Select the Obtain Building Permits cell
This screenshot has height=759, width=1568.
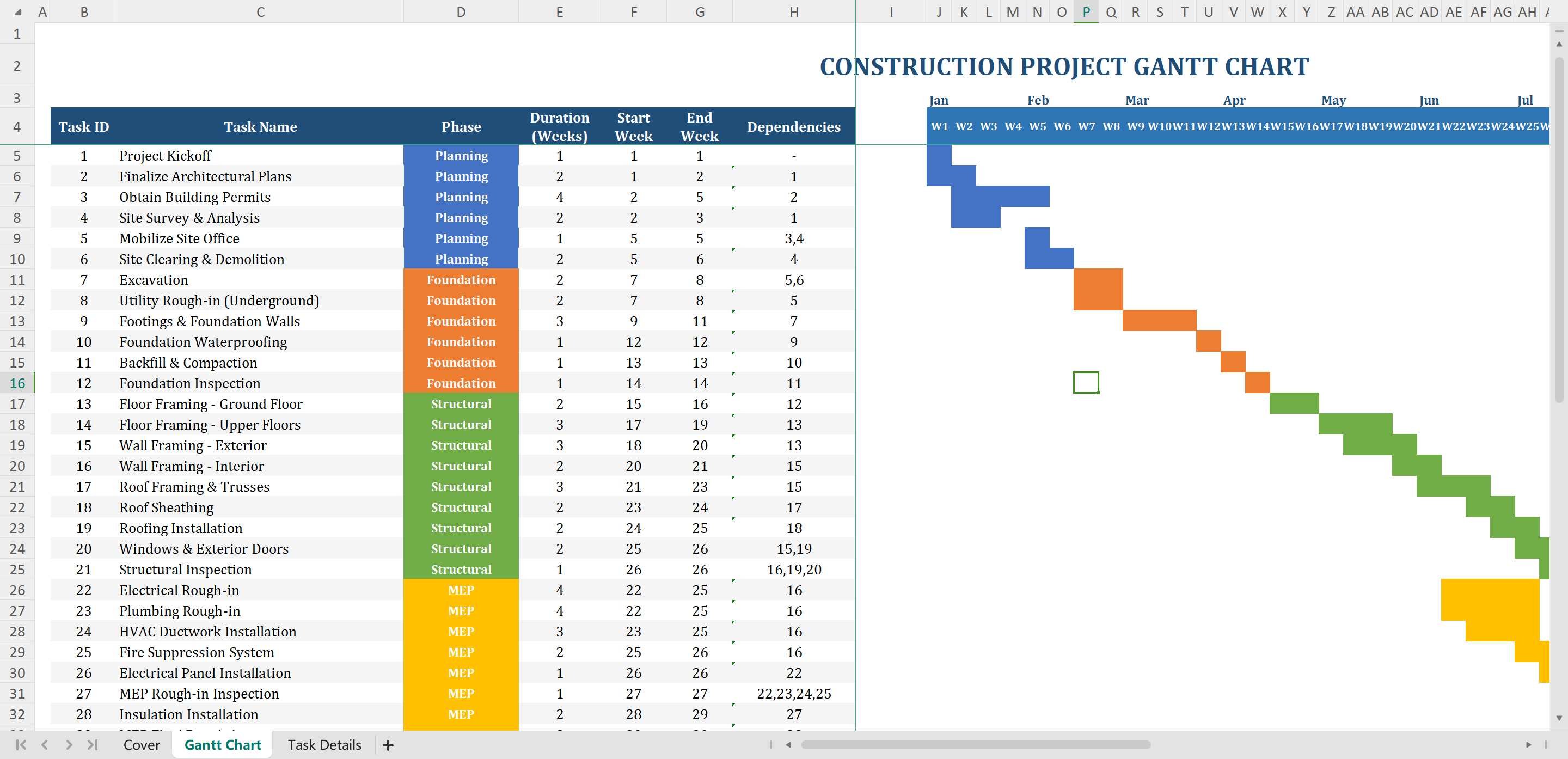tap(260, 197)
